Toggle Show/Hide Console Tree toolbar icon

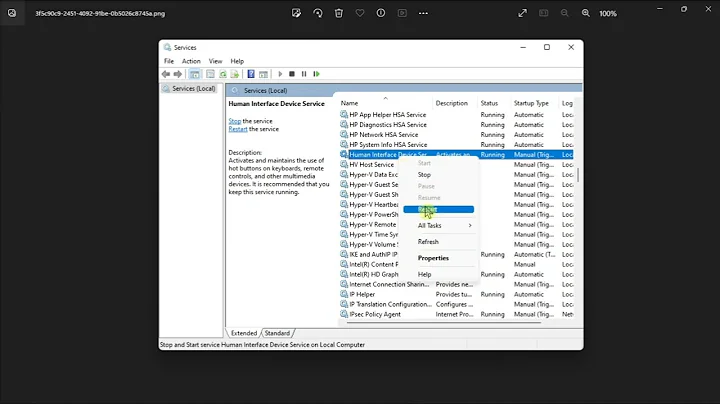(x=195, y=74)
